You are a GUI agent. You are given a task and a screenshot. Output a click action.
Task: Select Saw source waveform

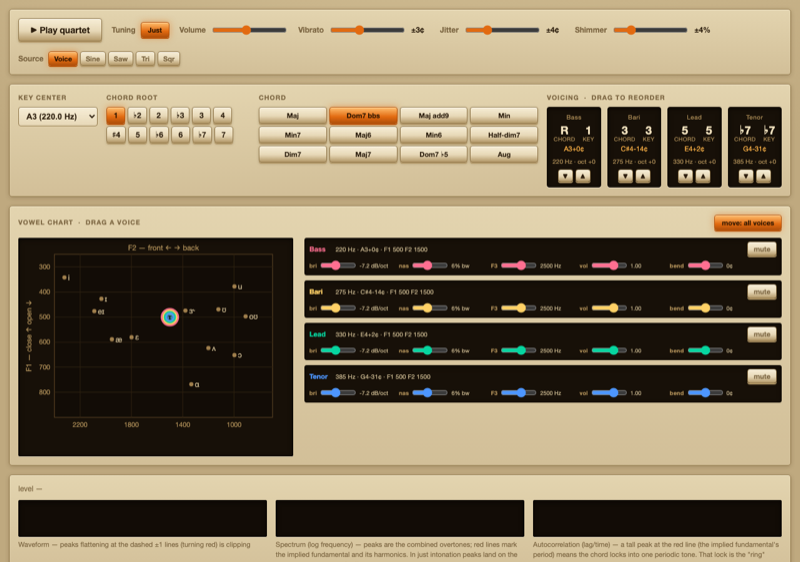tap(120, 59)
